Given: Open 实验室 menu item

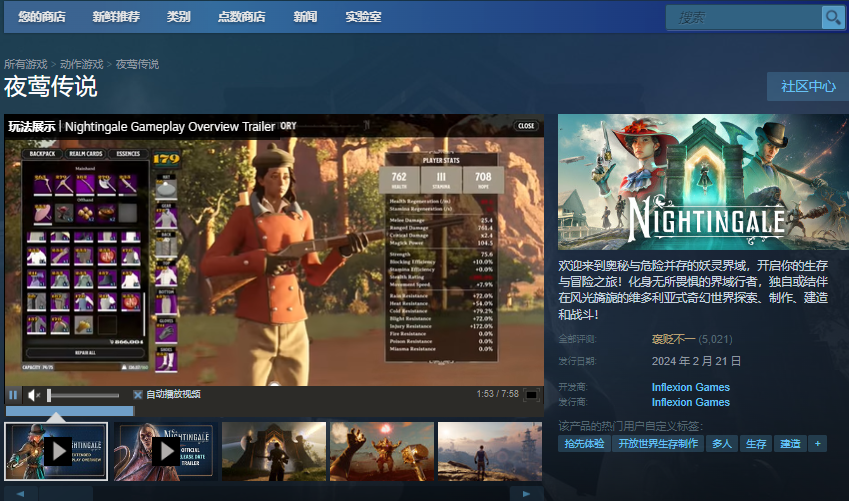Looking at the screenshot, I should [363, 17].
